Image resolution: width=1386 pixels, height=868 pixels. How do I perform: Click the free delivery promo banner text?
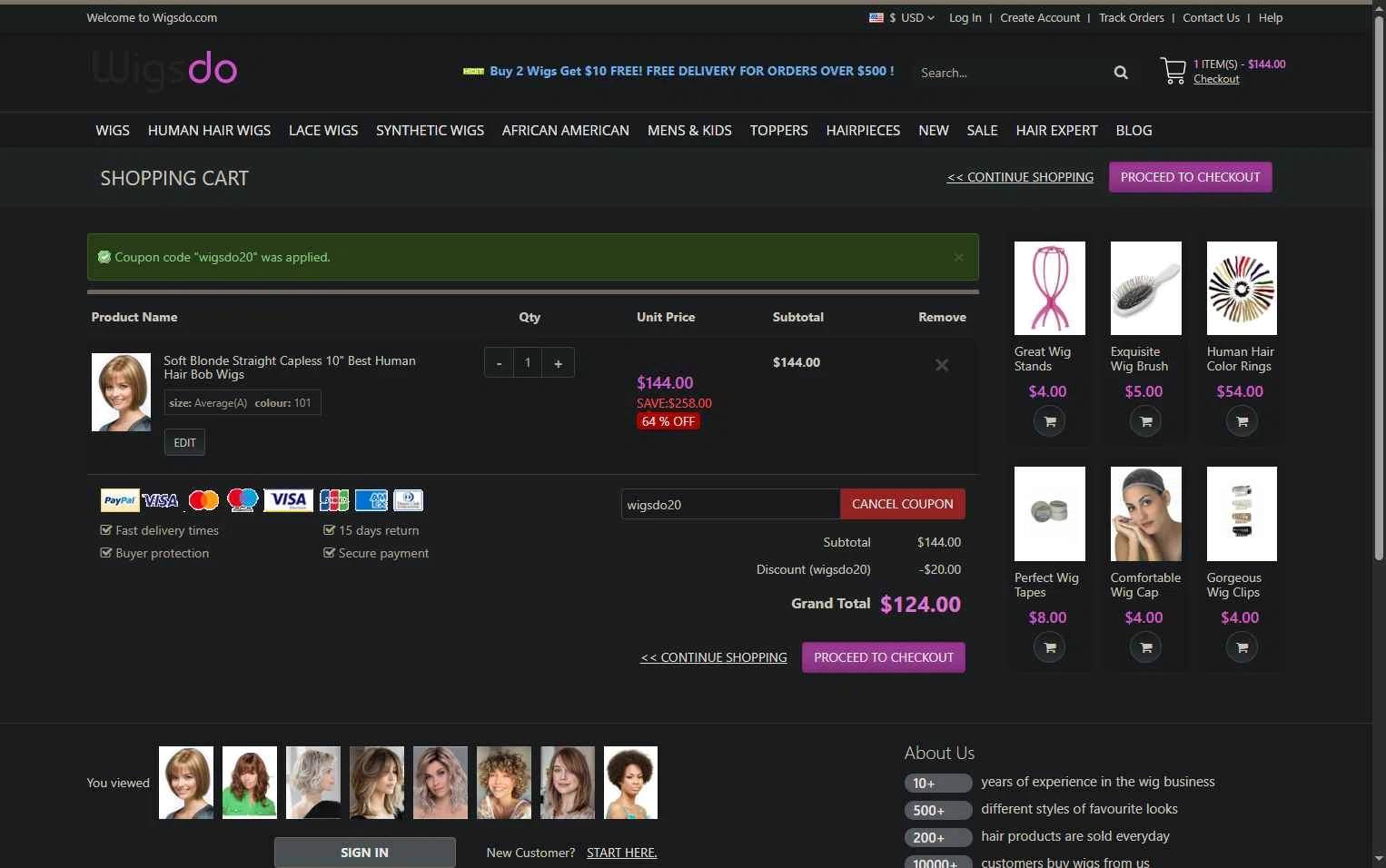[691, 71]
